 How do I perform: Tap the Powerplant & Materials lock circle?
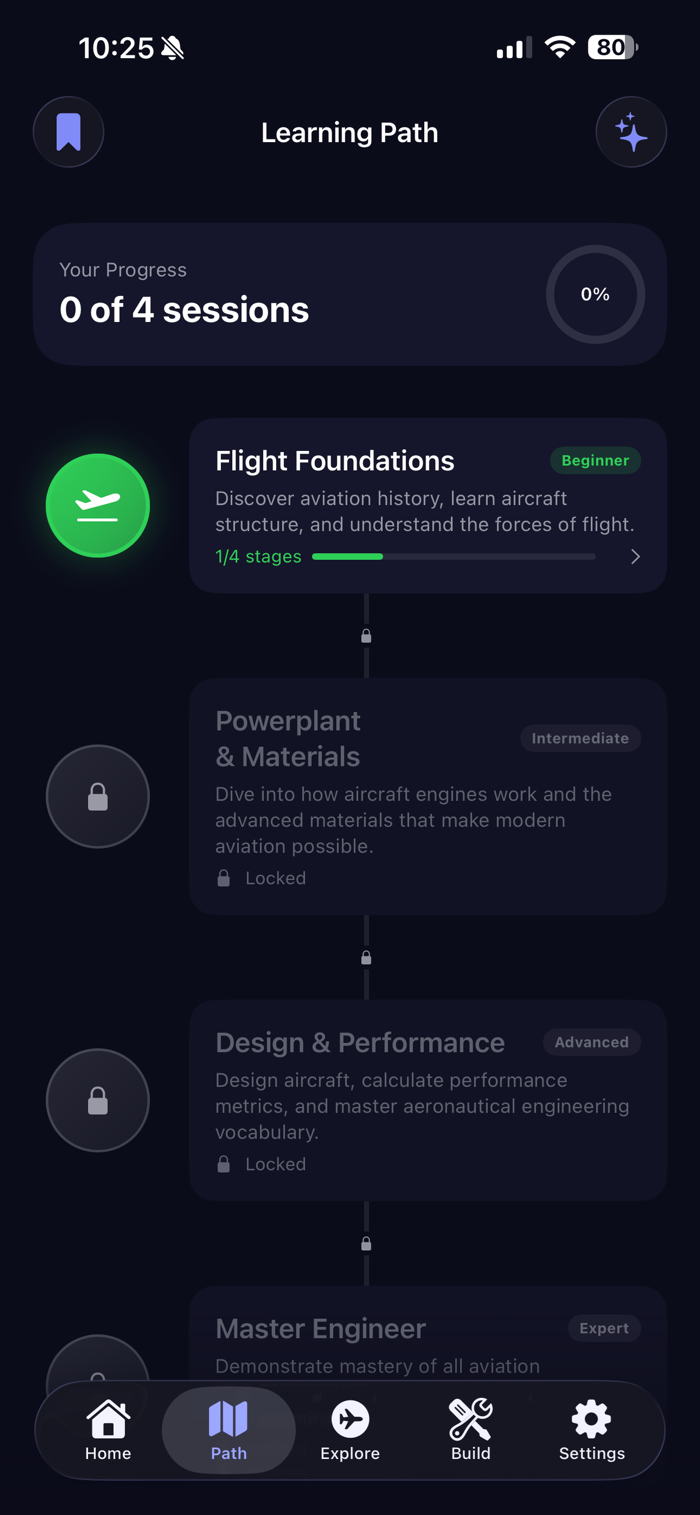(98, 797)
